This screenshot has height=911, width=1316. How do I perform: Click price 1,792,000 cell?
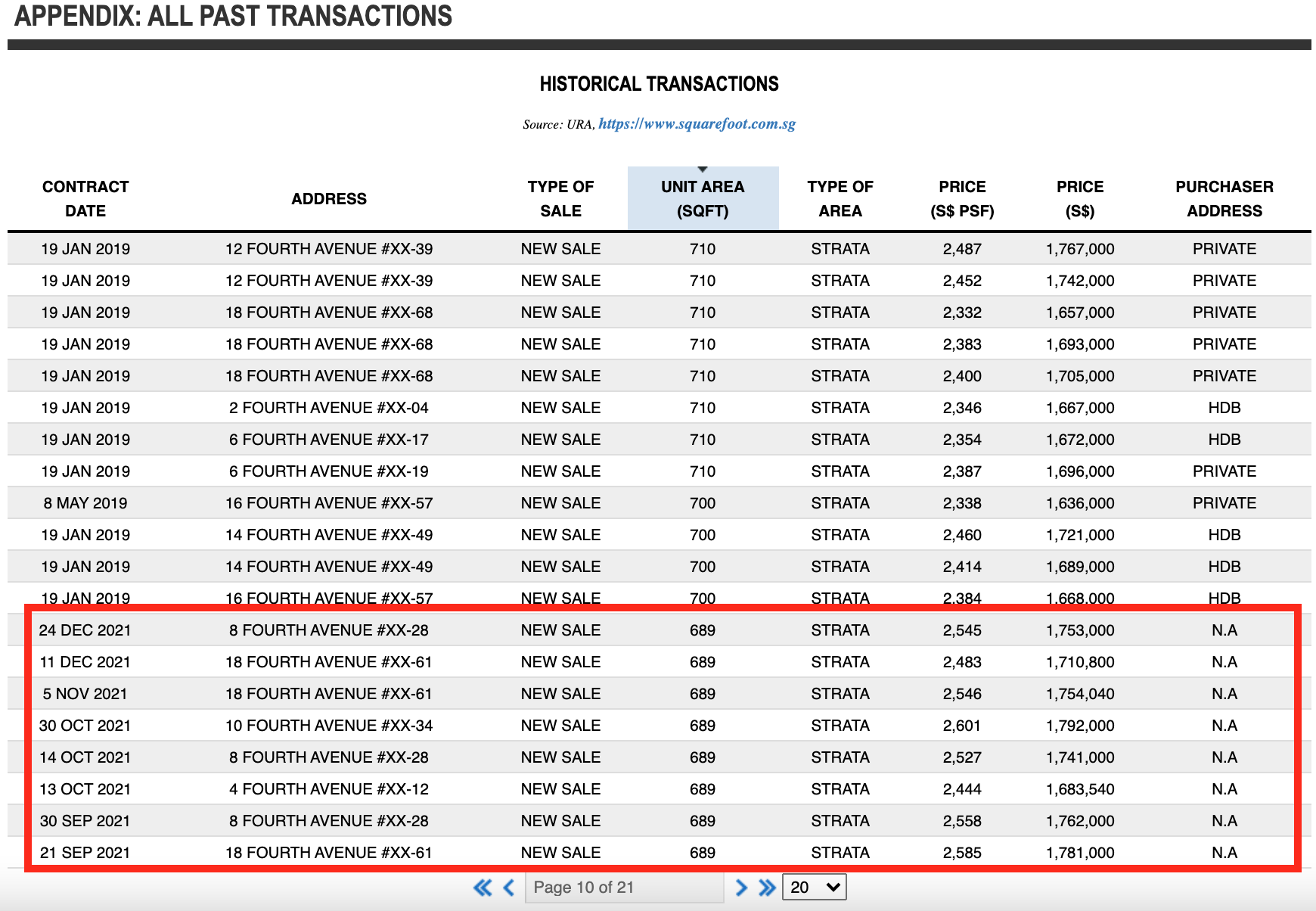(x=1080, y=726)
